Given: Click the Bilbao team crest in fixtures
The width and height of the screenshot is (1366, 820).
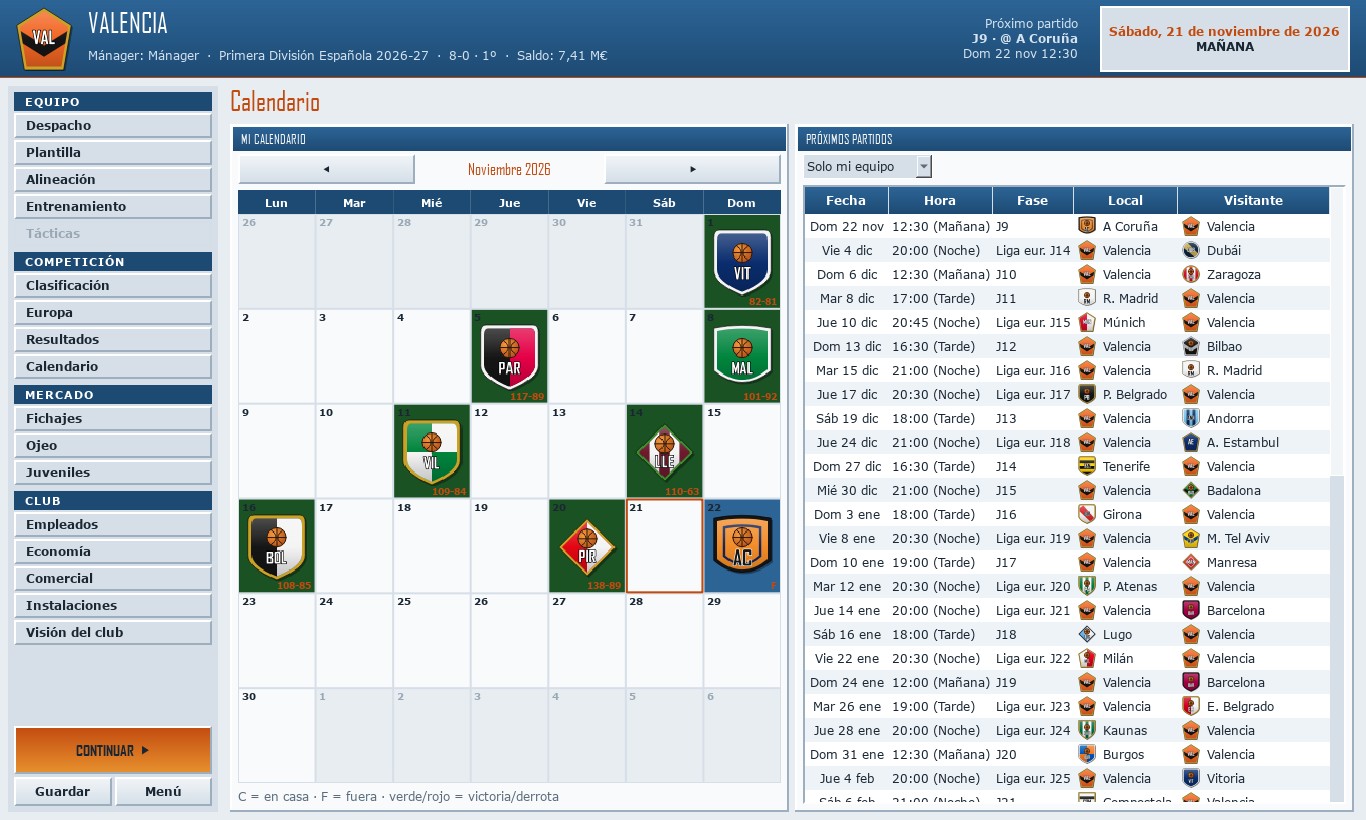Looking at the screenshot, I should tap(1191, 346).
